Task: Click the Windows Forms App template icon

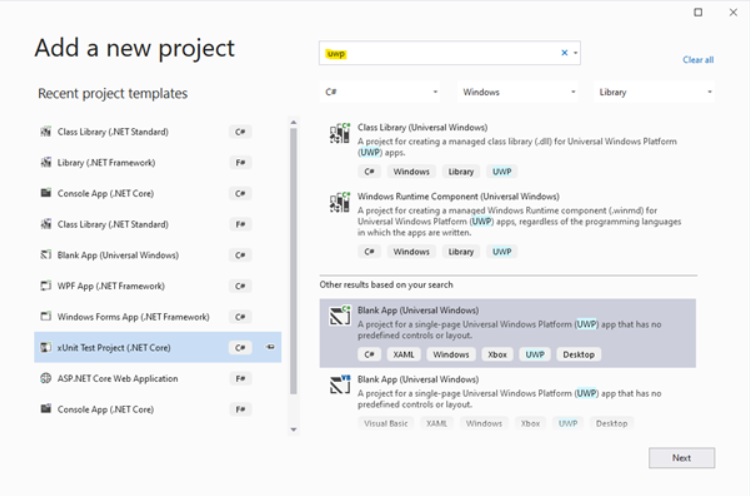Action: point(46,317)
